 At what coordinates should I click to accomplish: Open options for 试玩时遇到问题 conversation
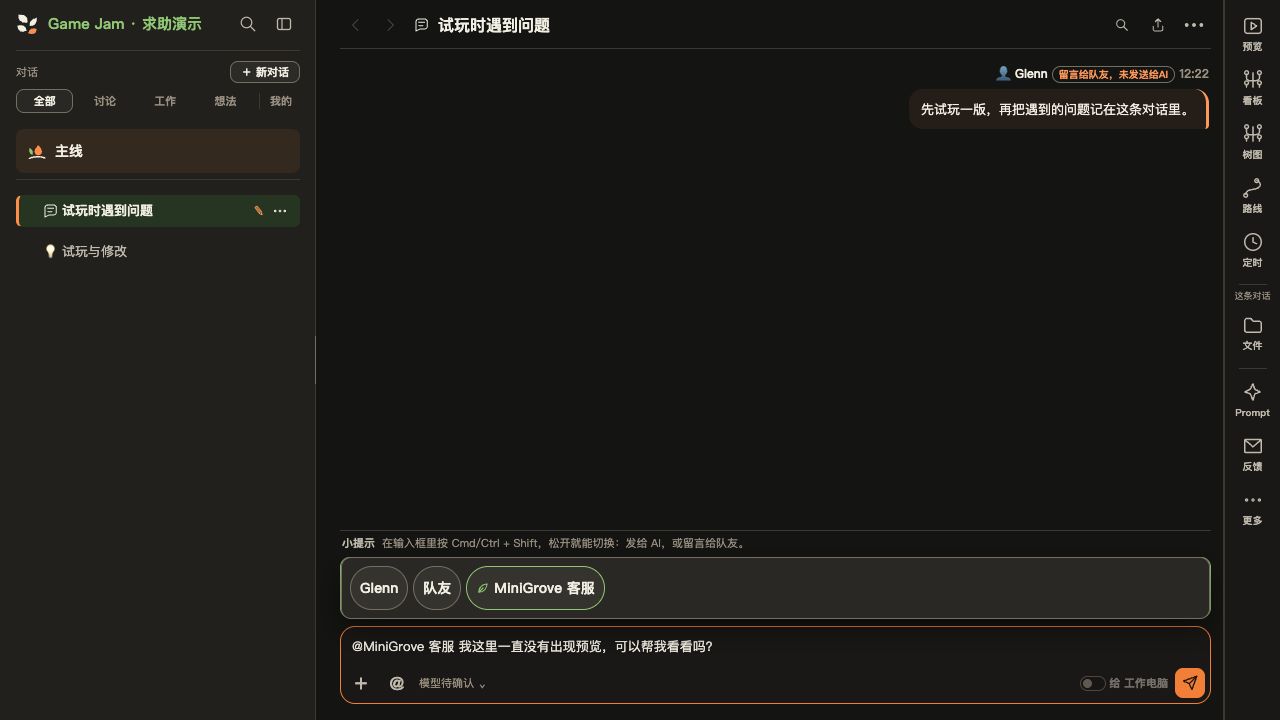(x=280, y=211)
